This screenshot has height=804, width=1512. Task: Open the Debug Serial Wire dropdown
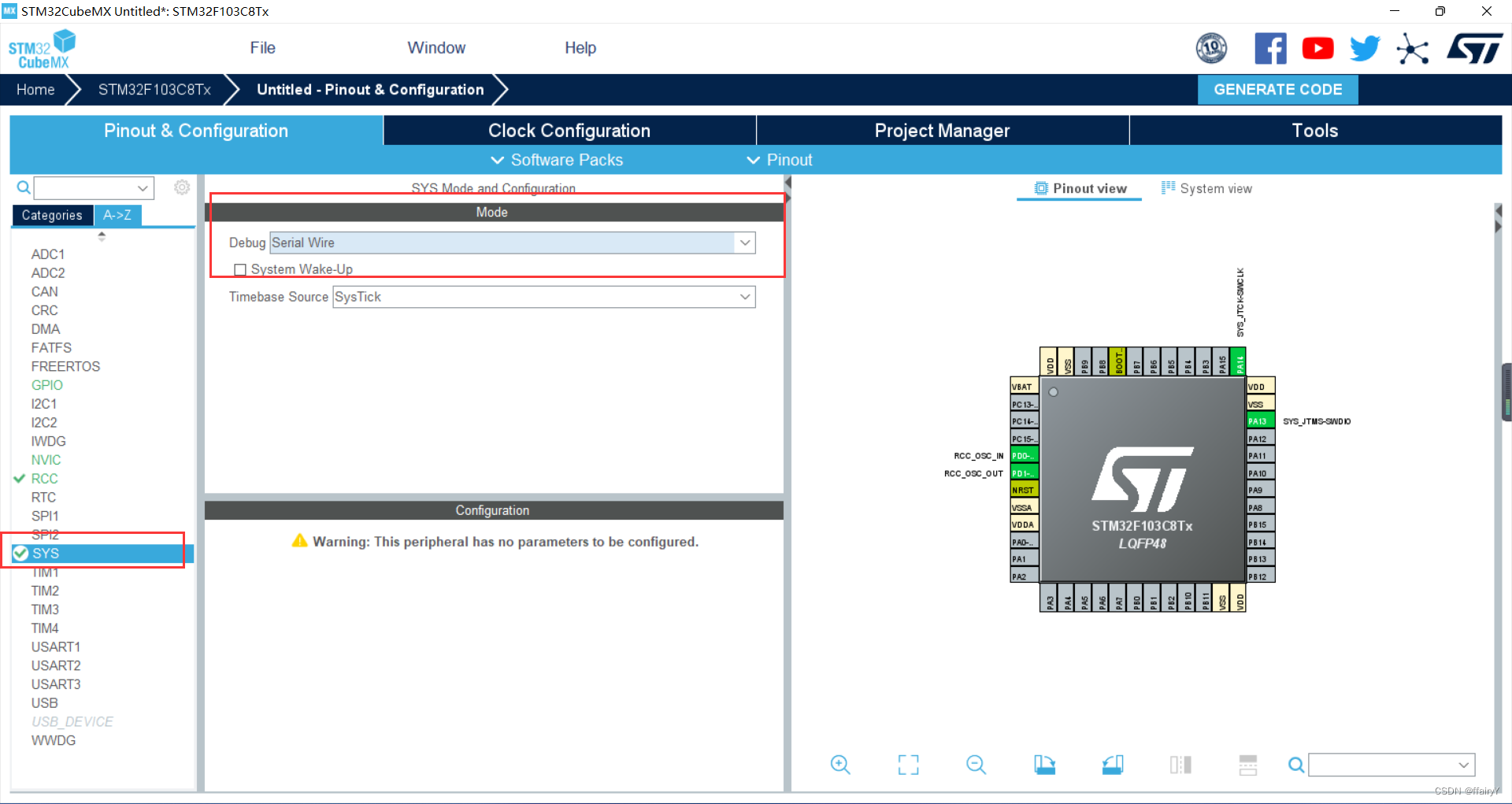(x=744, y=243)
